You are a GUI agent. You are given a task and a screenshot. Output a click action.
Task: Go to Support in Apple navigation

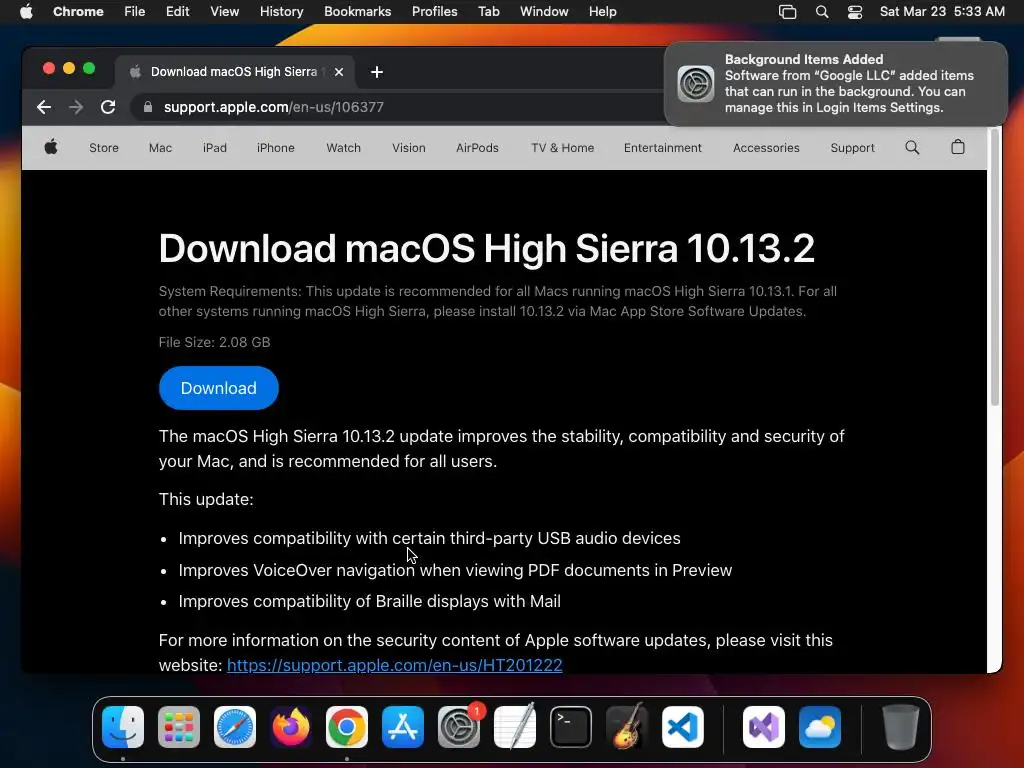click(x=852, y=148)
